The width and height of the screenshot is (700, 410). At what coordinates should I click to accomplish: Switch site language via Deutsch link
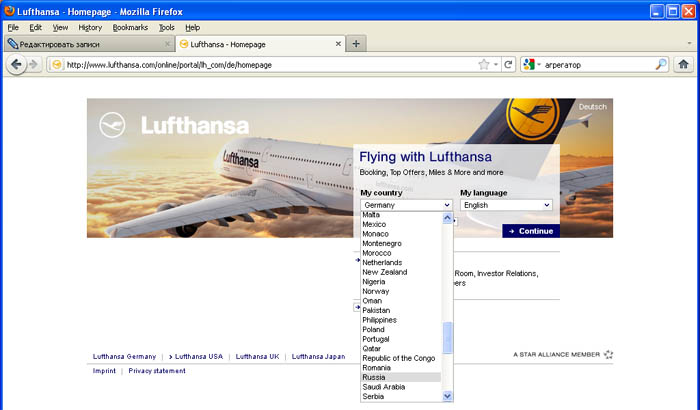coord(592,107)
